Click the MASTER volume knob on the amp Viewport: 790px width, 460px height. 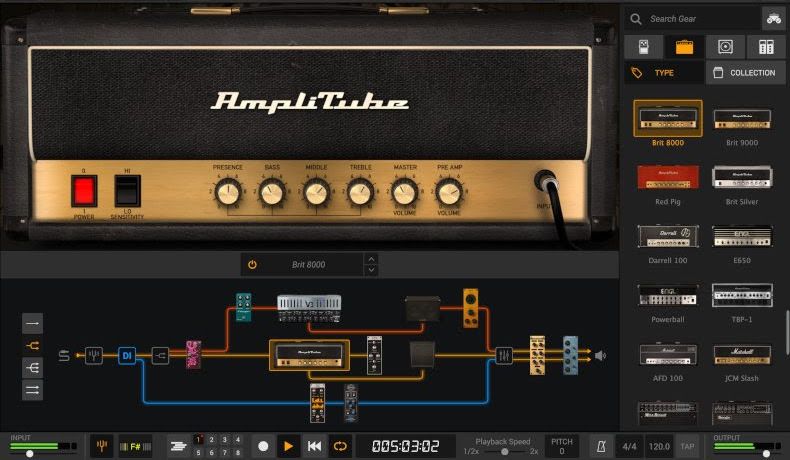[x=405, y=191]
